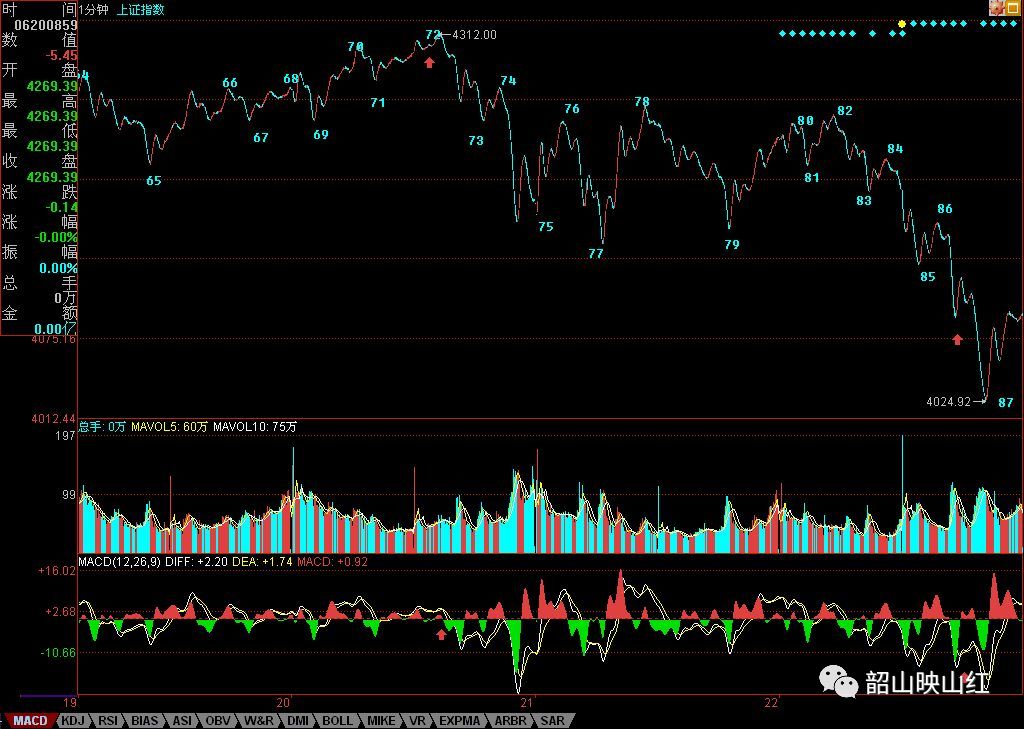This screenshot has width=1024, height=729.
Task: Click wave label 79 on the chart
Action: click(732, 244)
